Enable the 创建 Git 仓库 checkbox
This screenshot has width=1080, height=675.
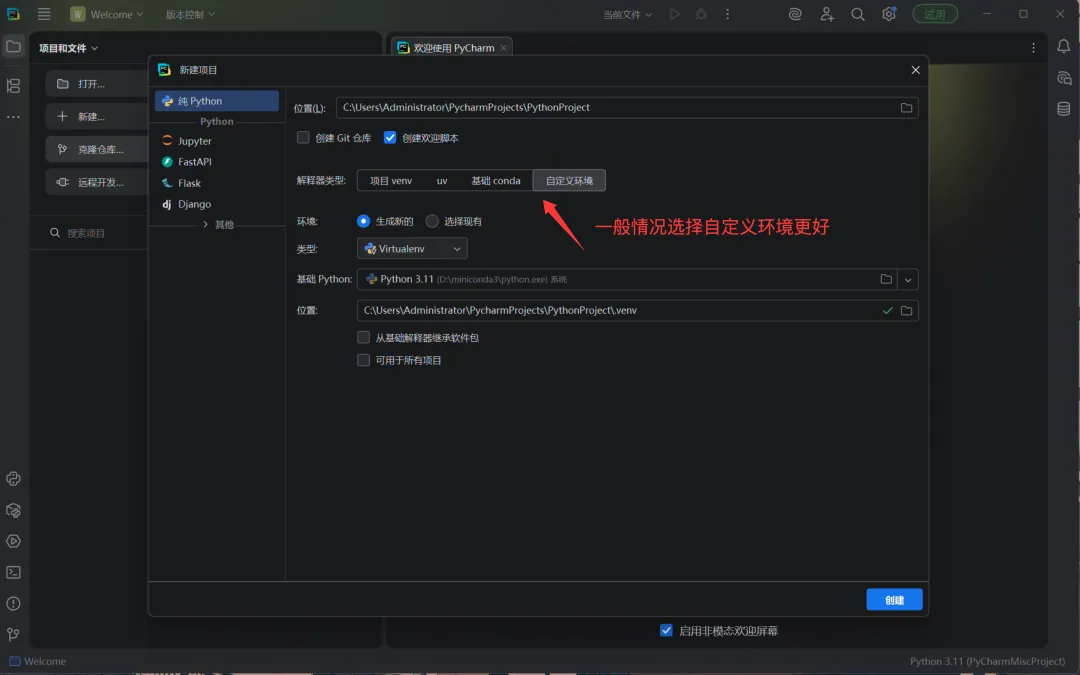(303, 138)
